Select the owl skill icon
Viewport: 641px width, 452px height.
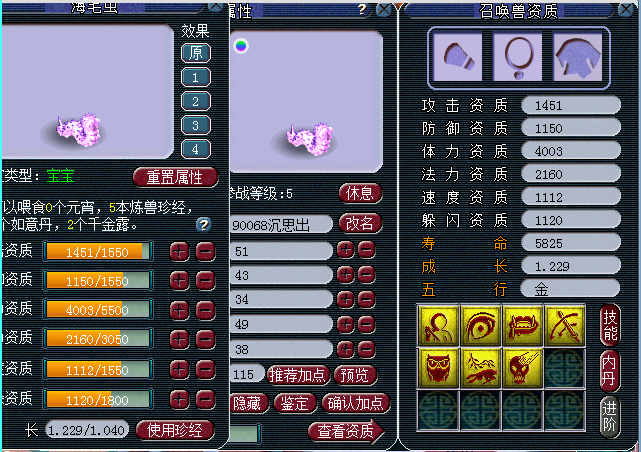[438, 367]
